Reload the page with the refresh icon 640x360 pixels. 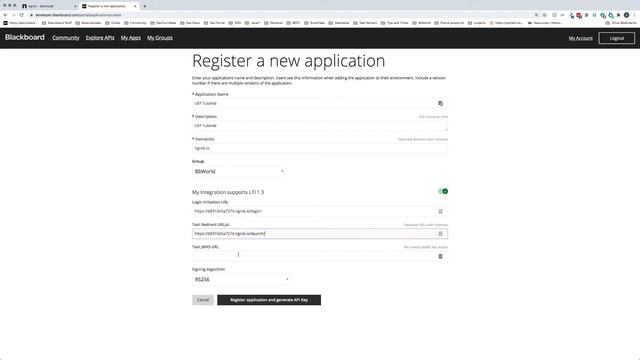pyautogui.click(x=22, y=15)
